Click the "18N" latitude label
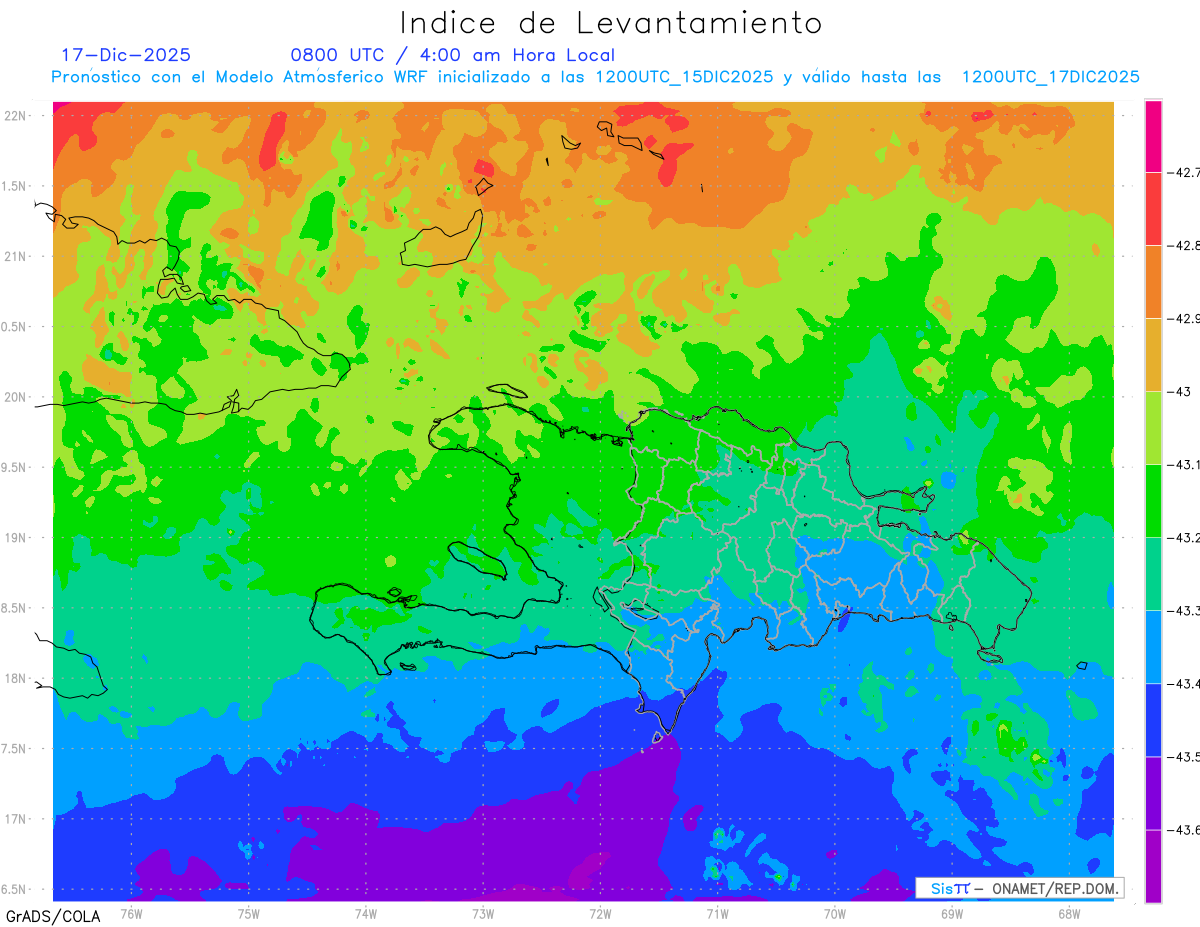The width and height of the screenshot is (1200, 927). click(x=17, y=679)
